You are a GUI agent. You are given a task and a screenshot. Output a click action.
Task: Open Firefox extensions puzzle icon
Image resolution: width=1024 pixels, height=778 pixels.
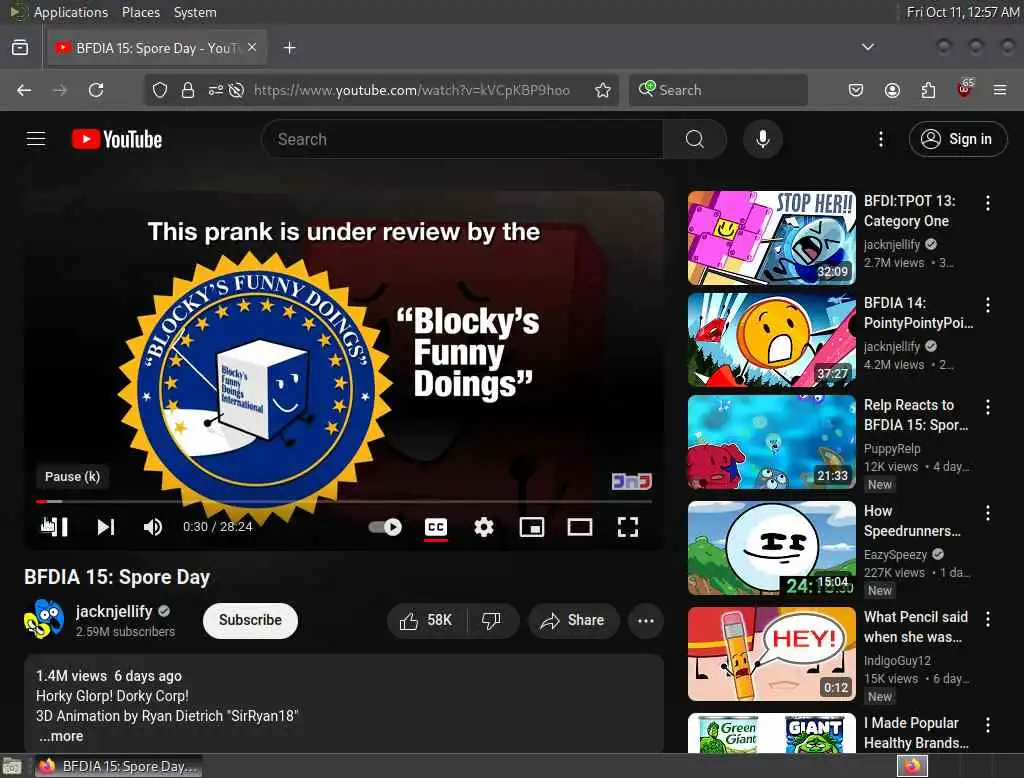click(x=928, y=90)
